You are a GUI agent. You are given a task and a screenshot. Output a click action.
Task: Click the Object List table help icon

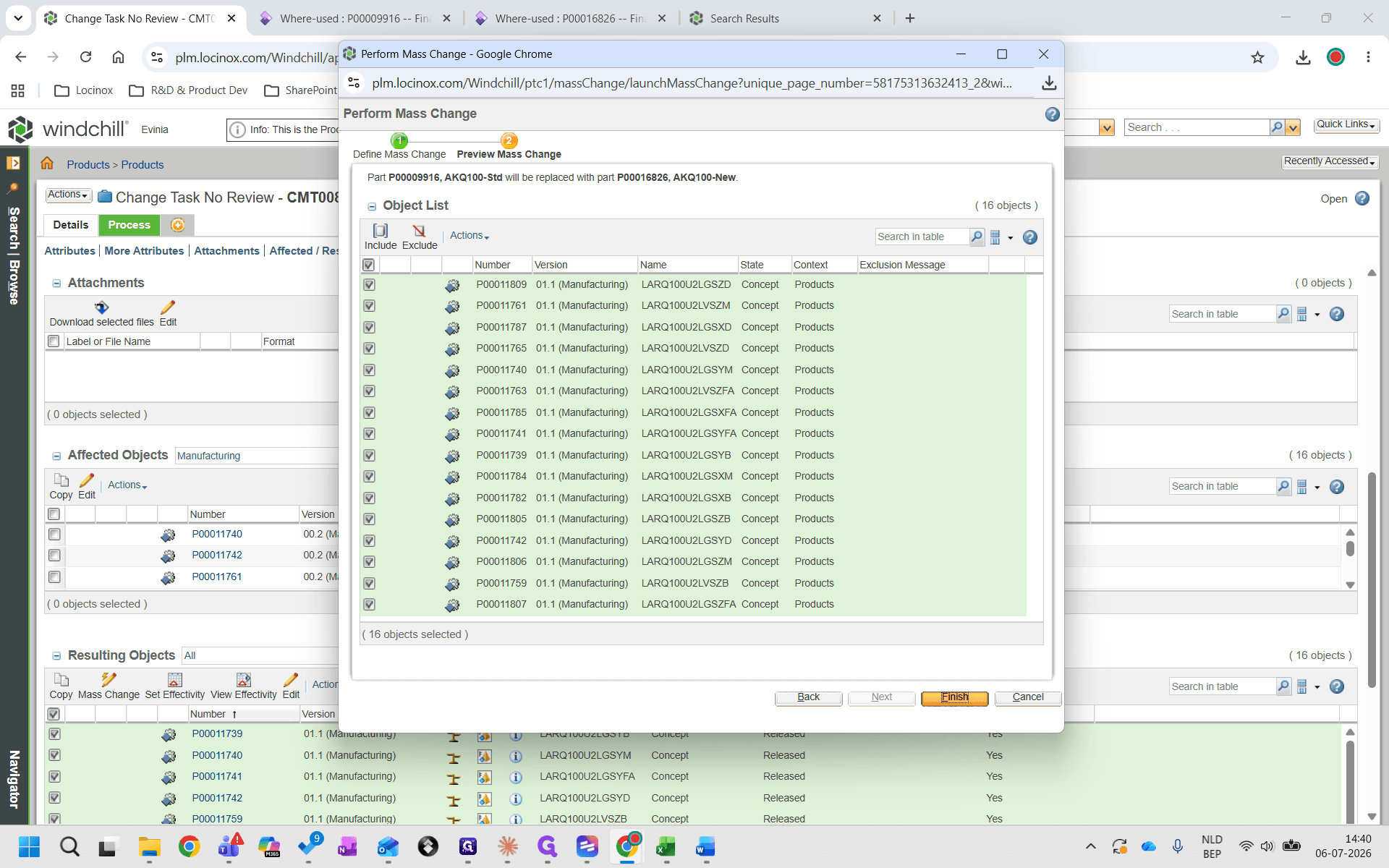pos(1030,237)
